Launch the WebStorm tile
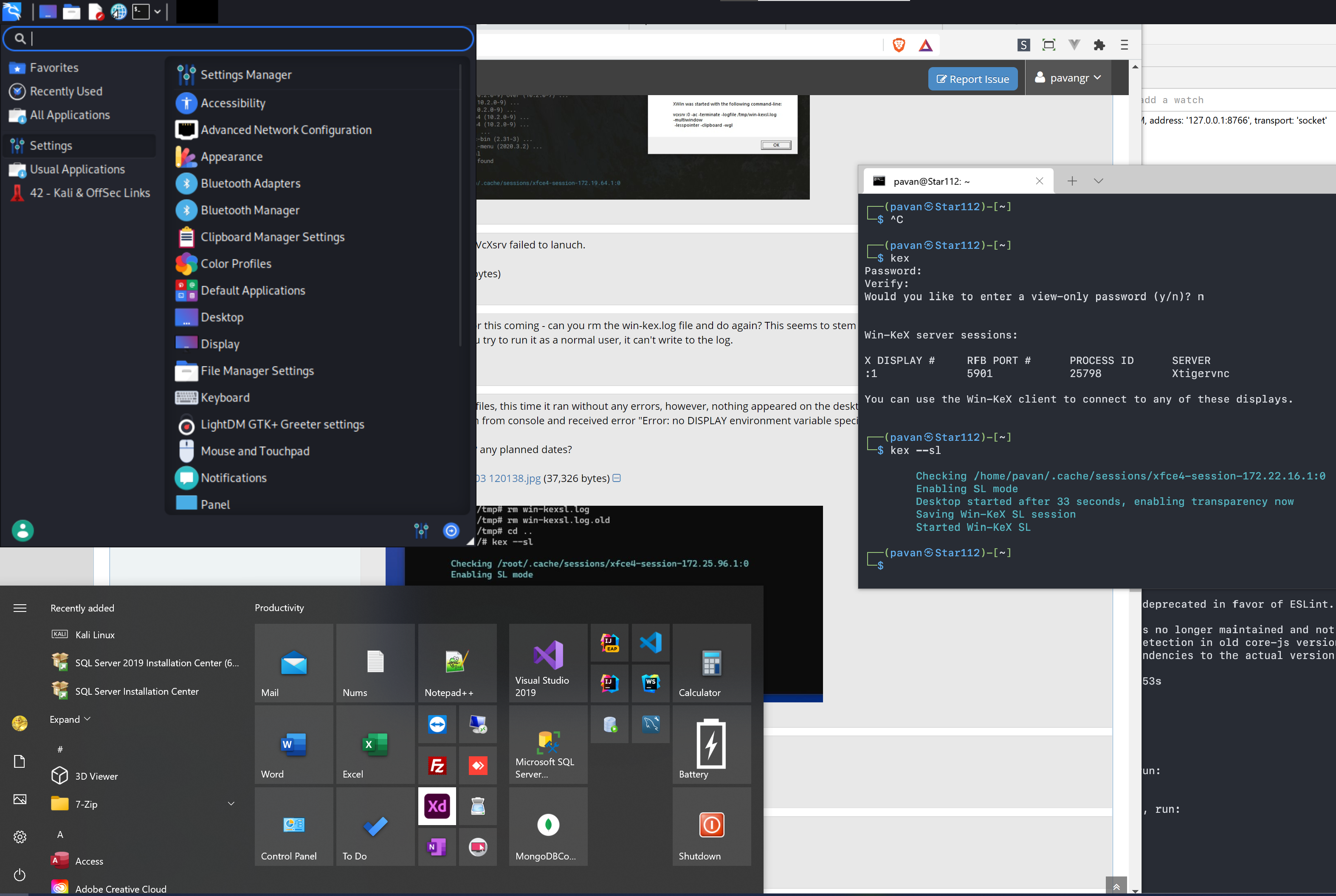1336x896 pixels. 650,683
